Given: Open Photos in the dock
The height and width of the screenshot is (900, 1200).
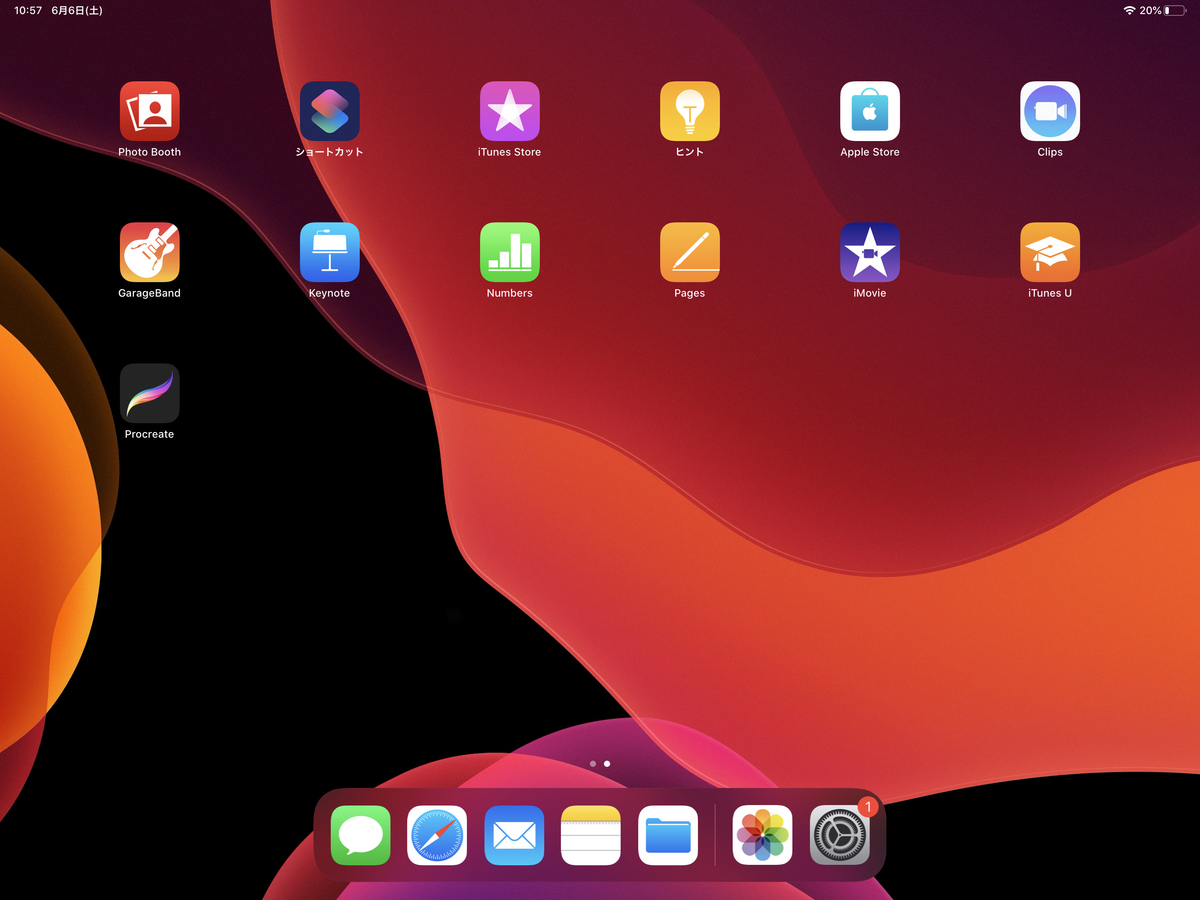Looking at the screenshot, I should pos(763,835).
